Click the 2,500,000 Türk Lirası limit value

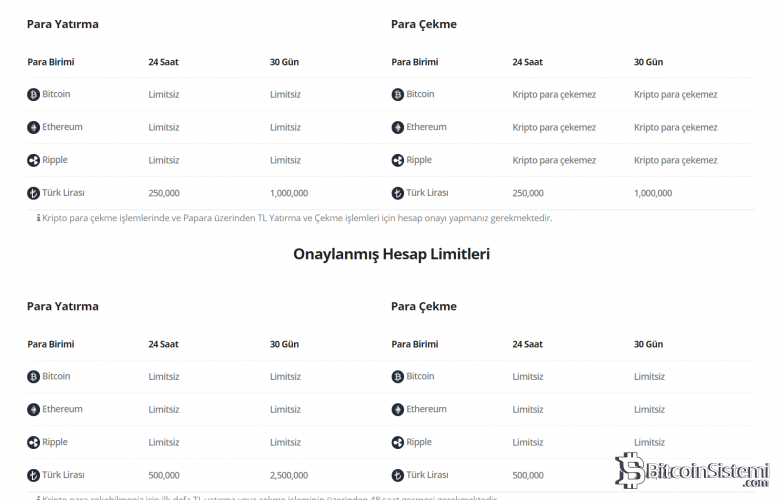tap(289, 475)
